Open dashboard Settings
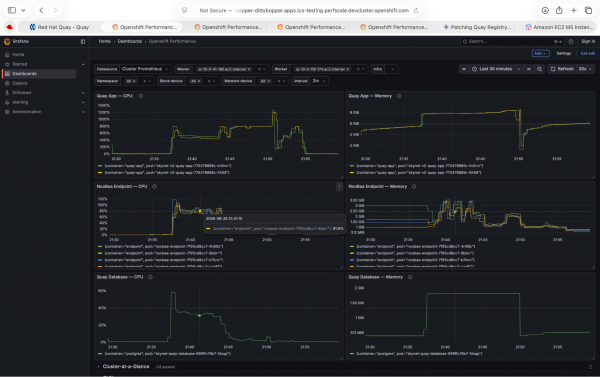Viewport: 600px width, 377px height. pos(564,53)
